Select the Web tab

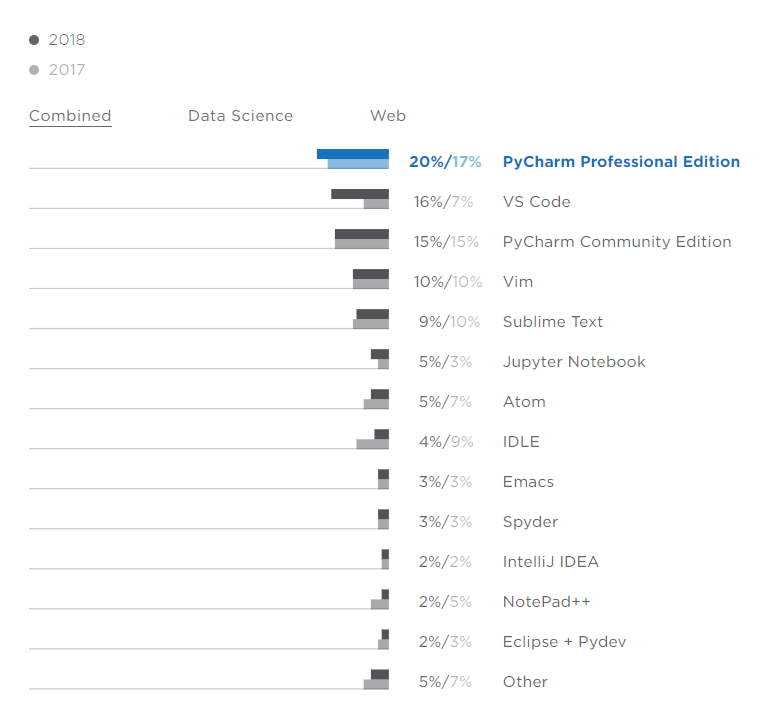coord(388,116)
